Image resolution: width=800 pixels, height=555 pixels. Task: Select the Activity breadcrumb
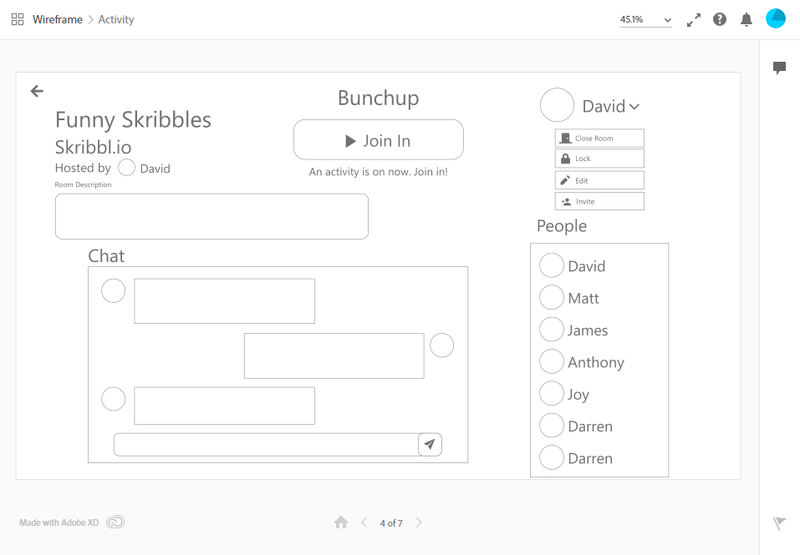[116, 19]
